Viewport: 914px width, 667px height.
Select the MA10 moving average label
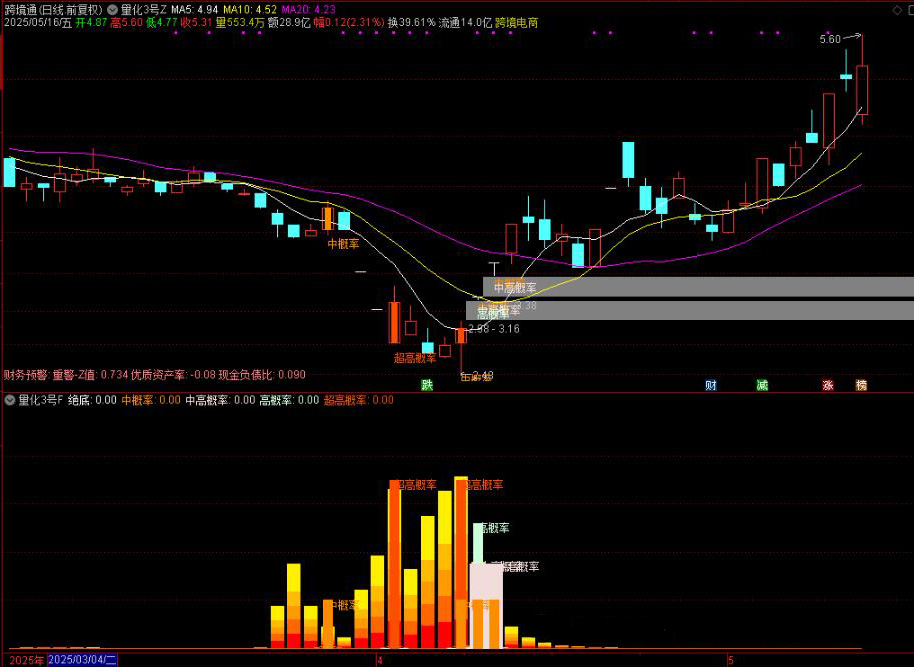pyautogui.click(x=253, y=9)
